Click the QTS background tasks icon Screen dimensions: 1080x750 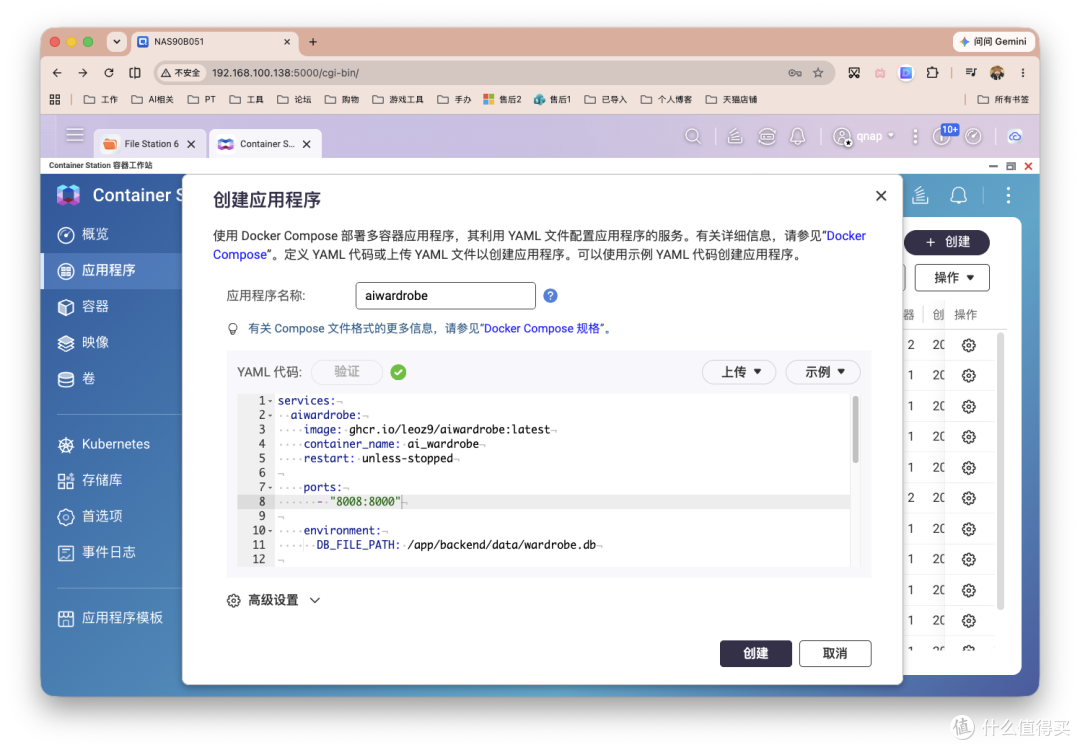pos(735,136)
